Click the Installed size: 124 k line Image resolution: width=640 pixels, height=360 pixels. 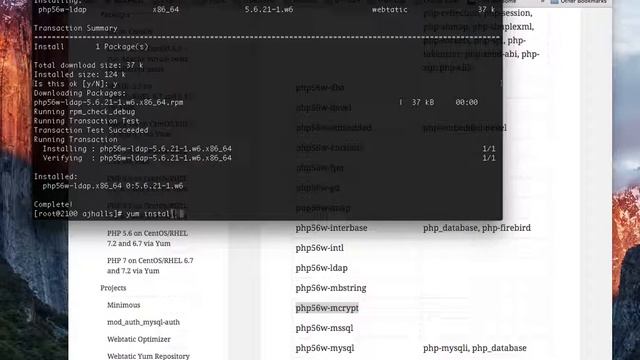point(80,75)
